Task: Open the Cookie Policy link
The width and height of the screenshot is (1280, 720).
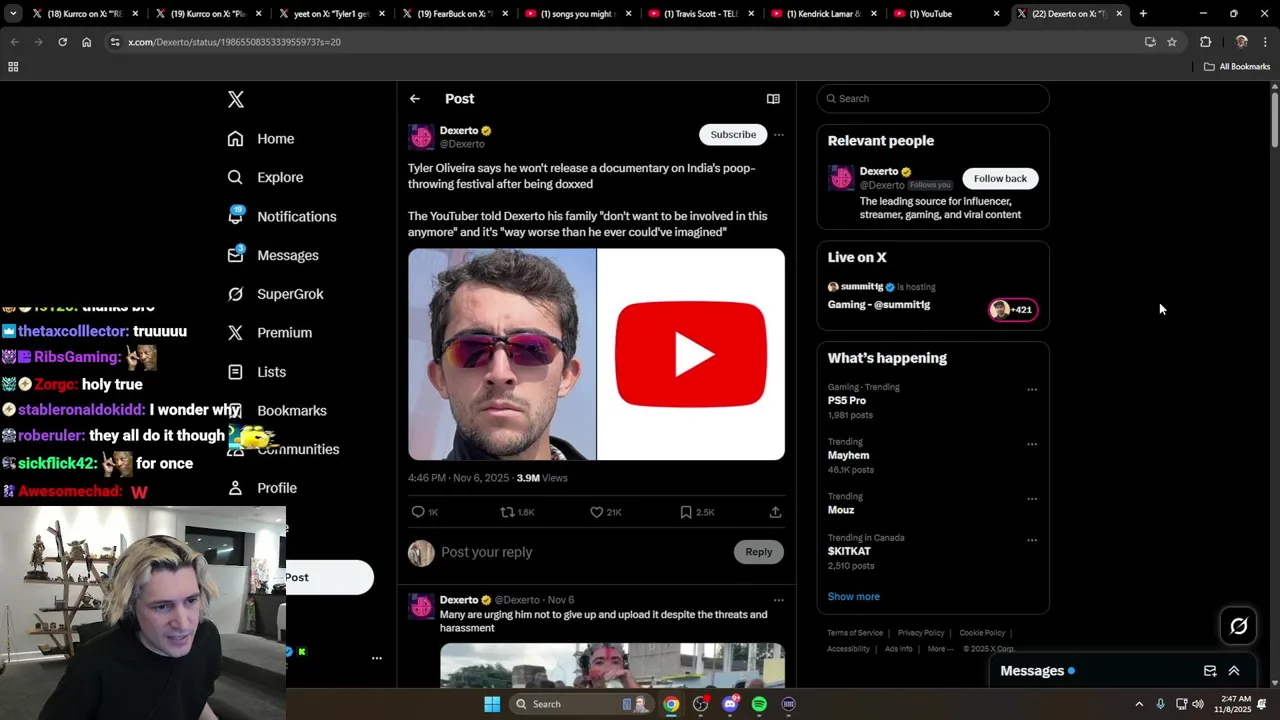Action: 982,633
